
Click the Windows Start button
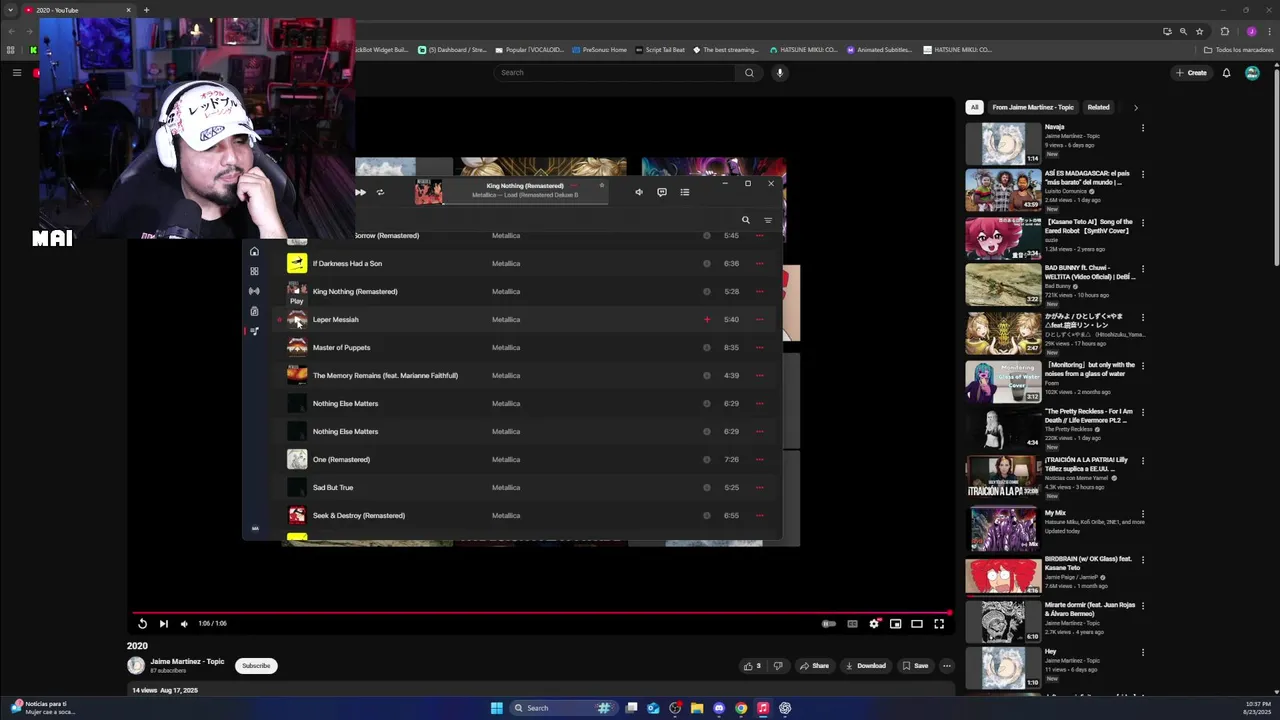pos(497,708)
